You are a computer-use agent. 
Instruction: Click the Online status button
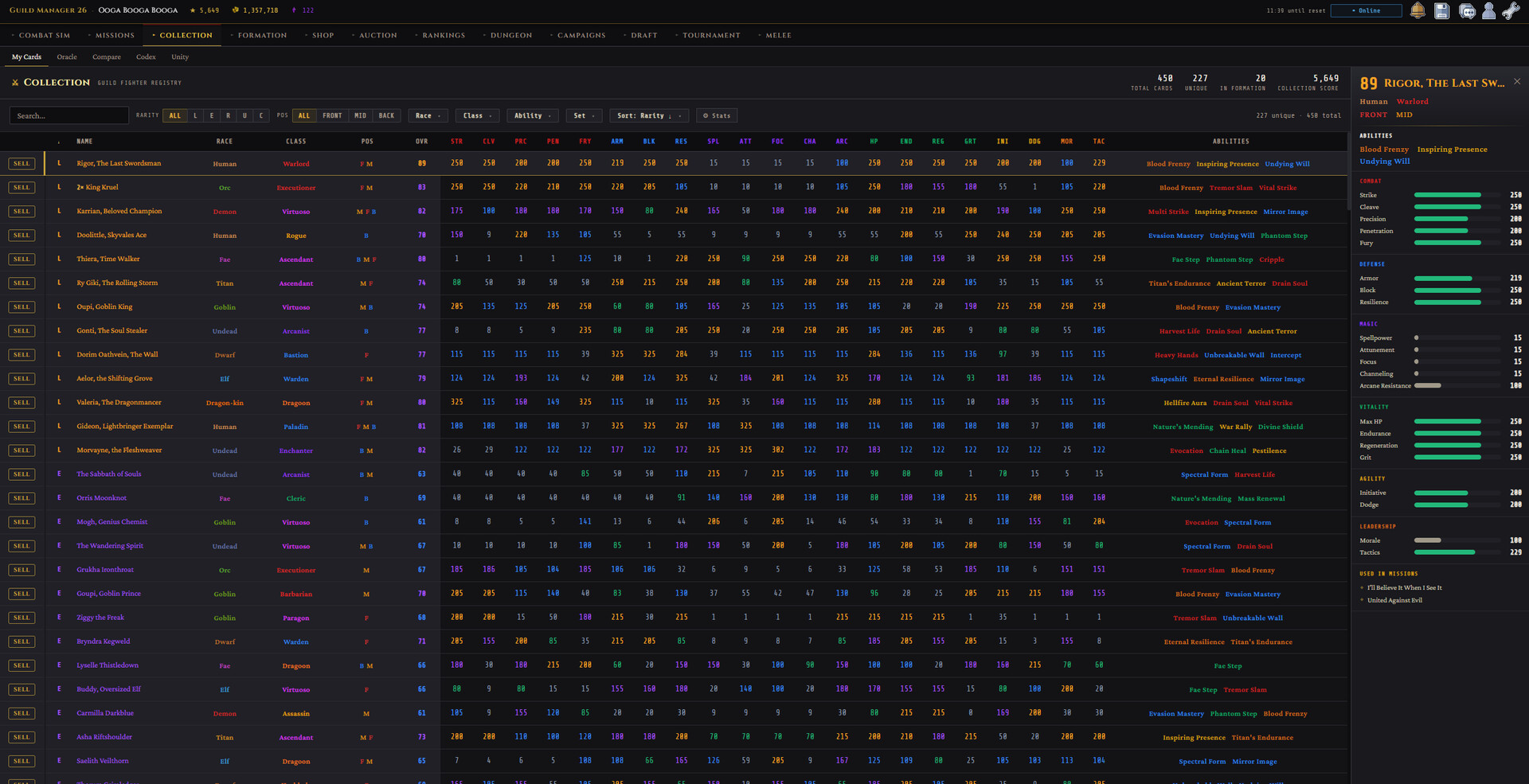click(1366, 10)
